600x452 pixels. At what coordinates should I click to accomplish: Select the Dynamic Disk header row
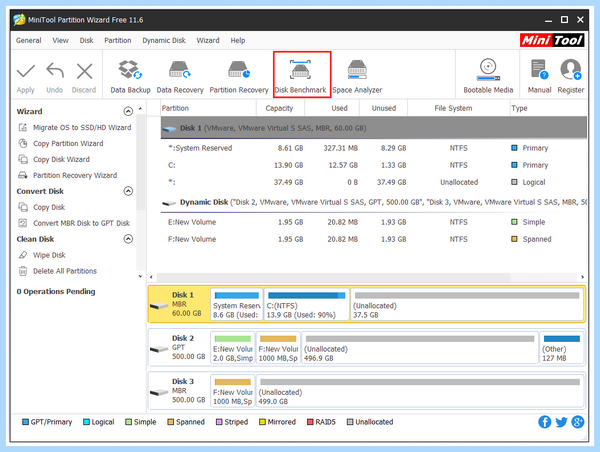(x=373, y=202)
